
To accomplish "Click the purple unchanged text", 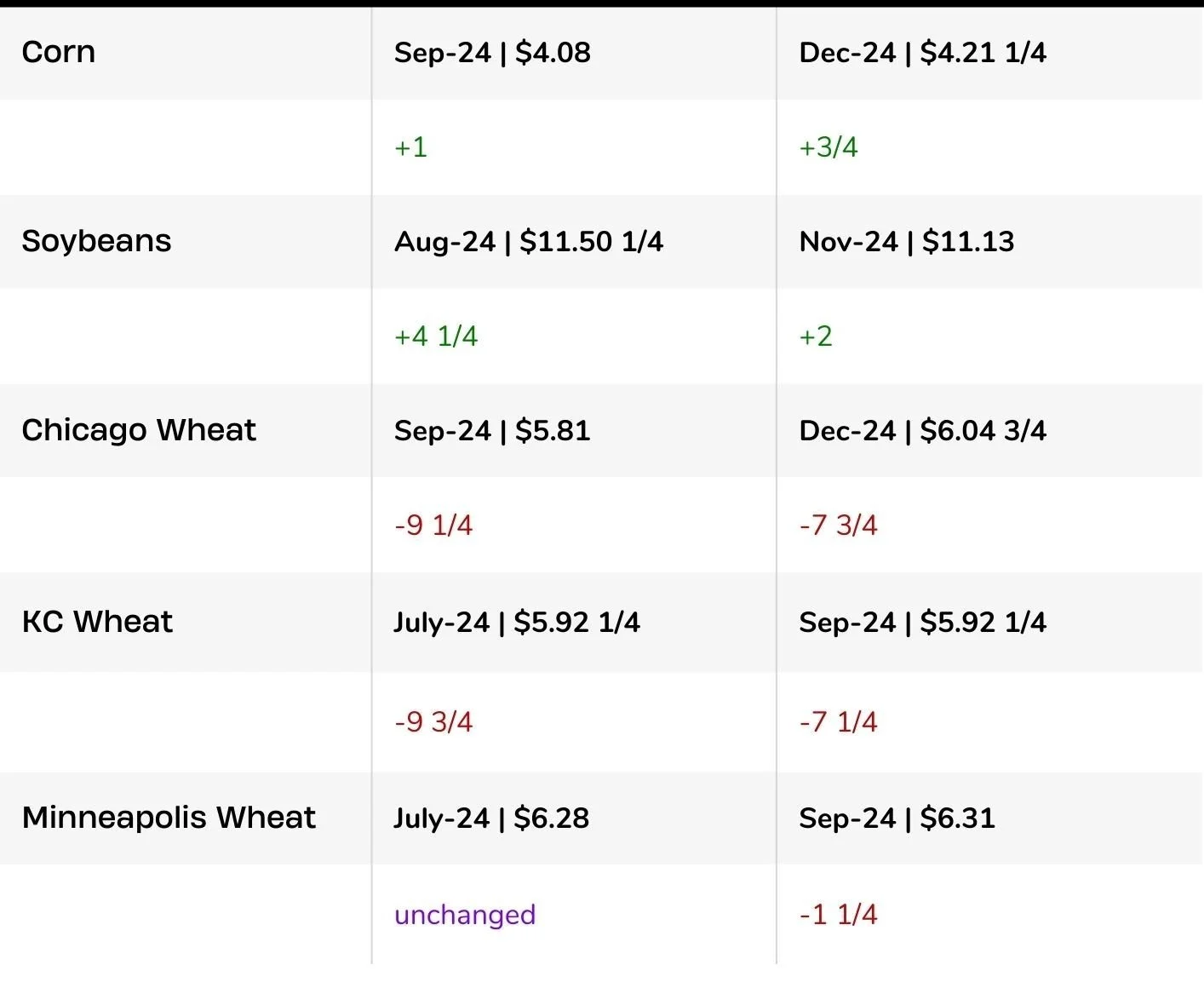I will point(465,915).
